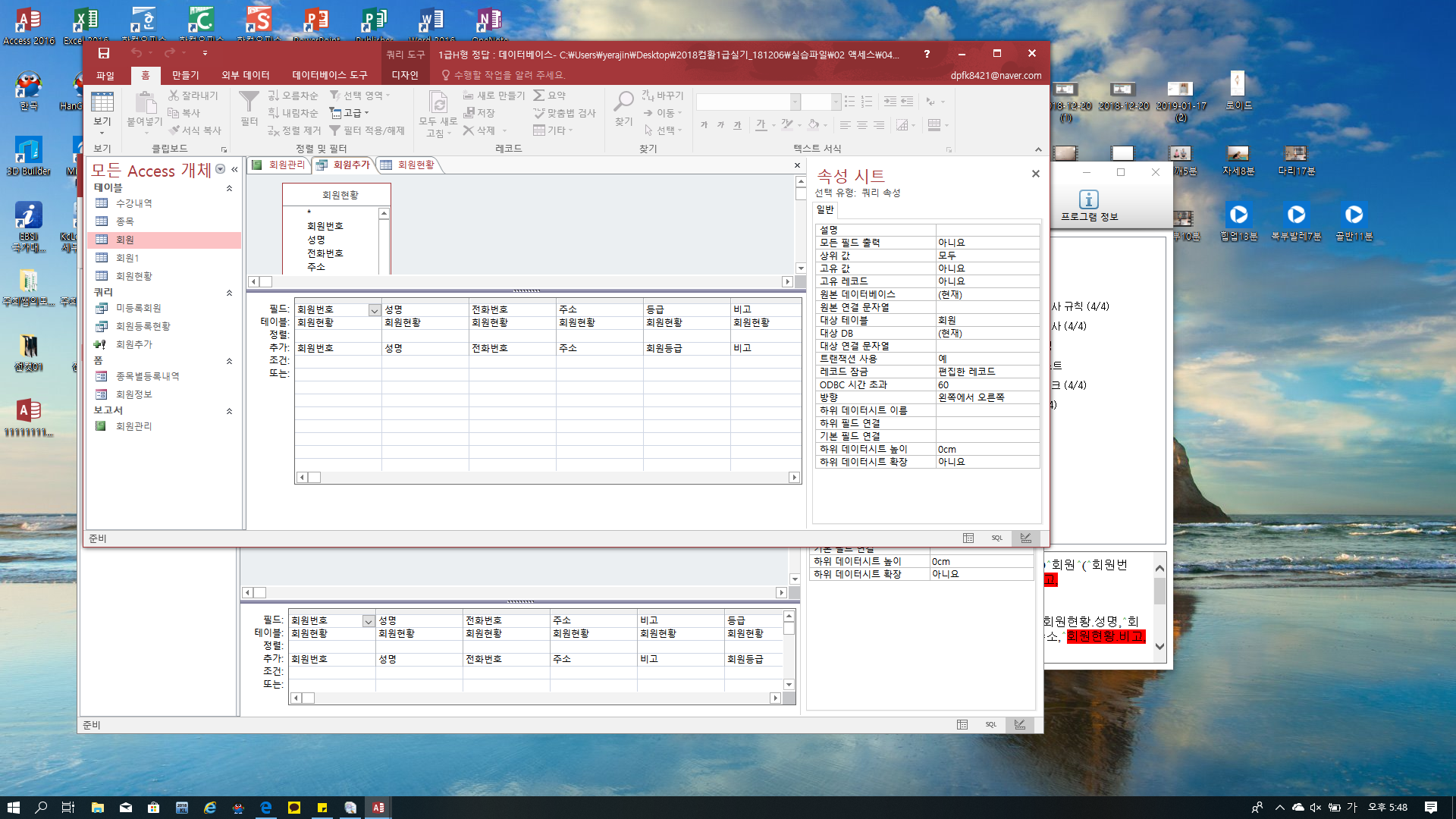Click the save icon in quick access toolbar
1456x819 pixels.
104,53
